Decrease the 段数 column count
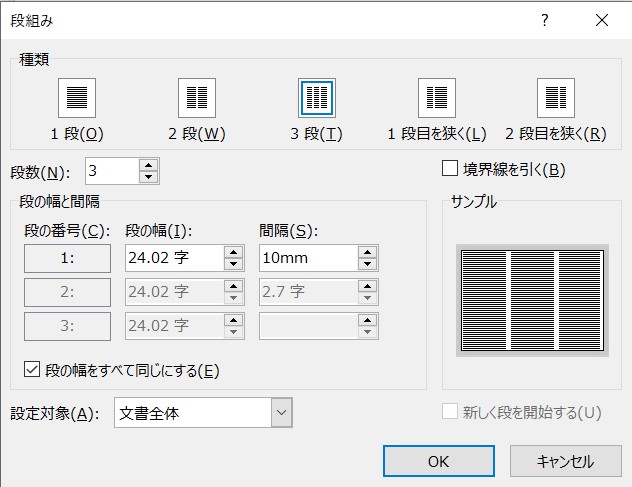 [149, 177]
